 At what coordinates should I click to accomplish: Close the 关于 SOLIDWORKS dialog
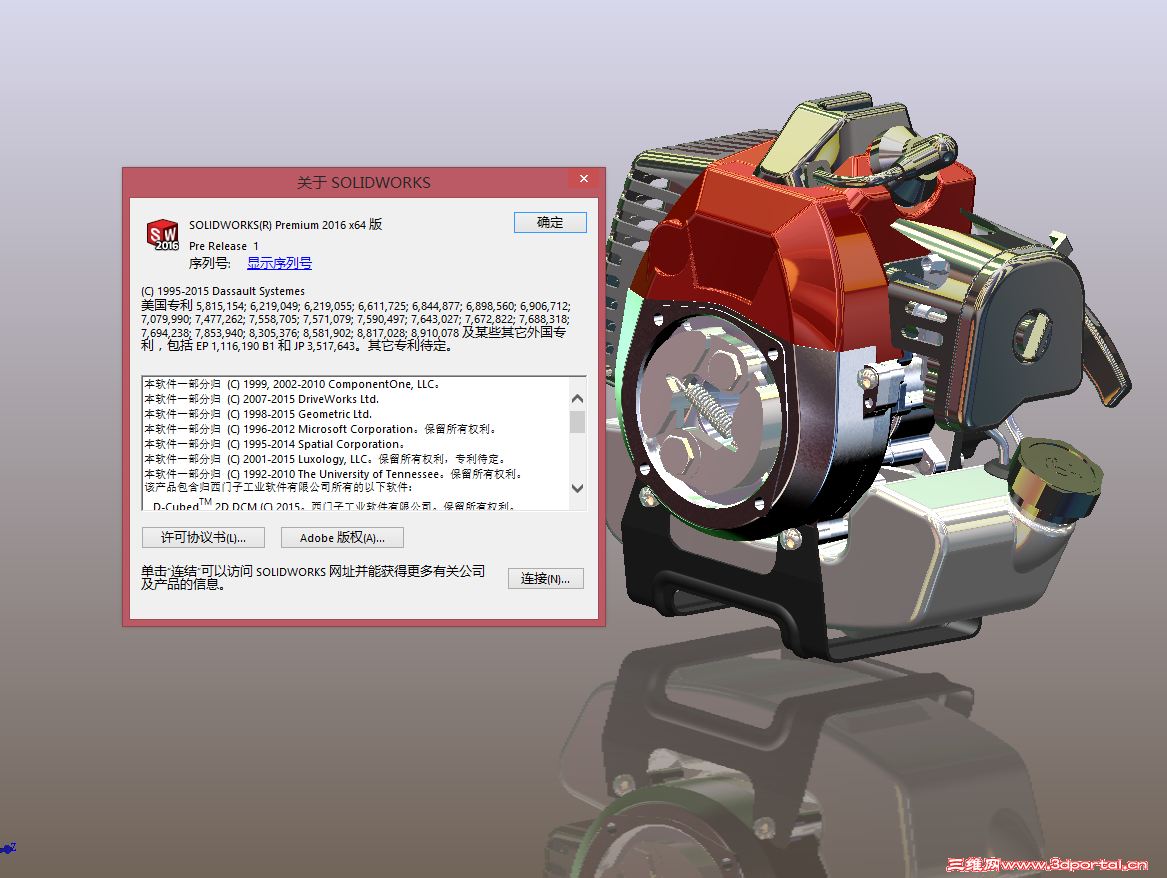[584, 179]
